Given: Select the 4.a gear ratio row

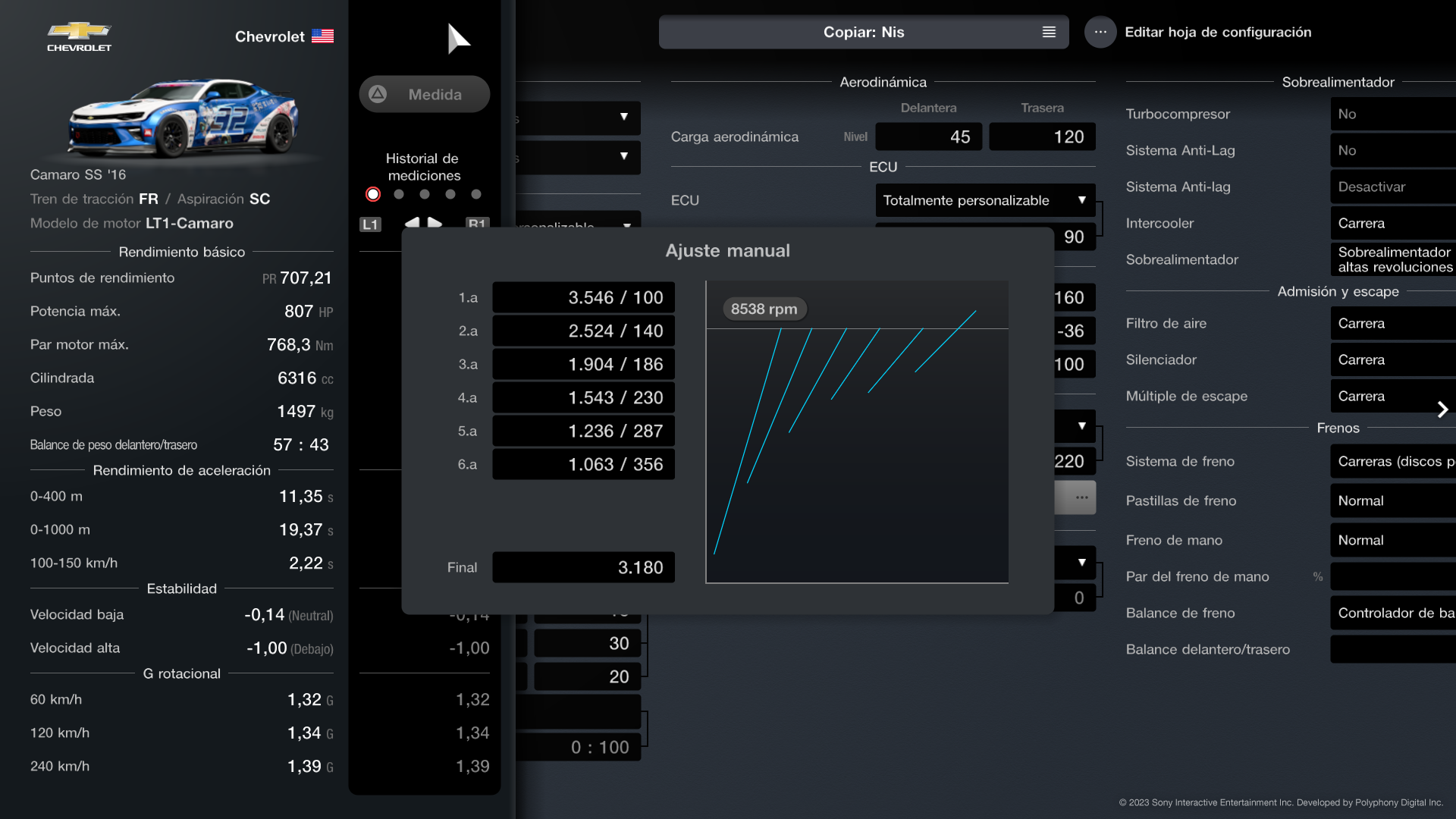Looking at the screenshot, I should tap(583, 397).
